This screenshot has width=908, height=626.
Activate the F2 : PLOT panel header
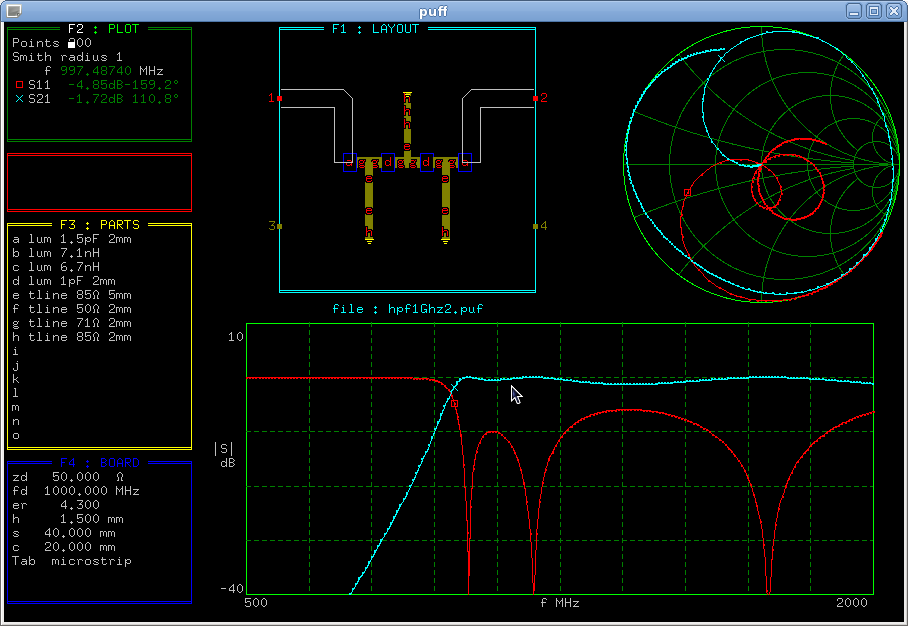tap(103, 29)
